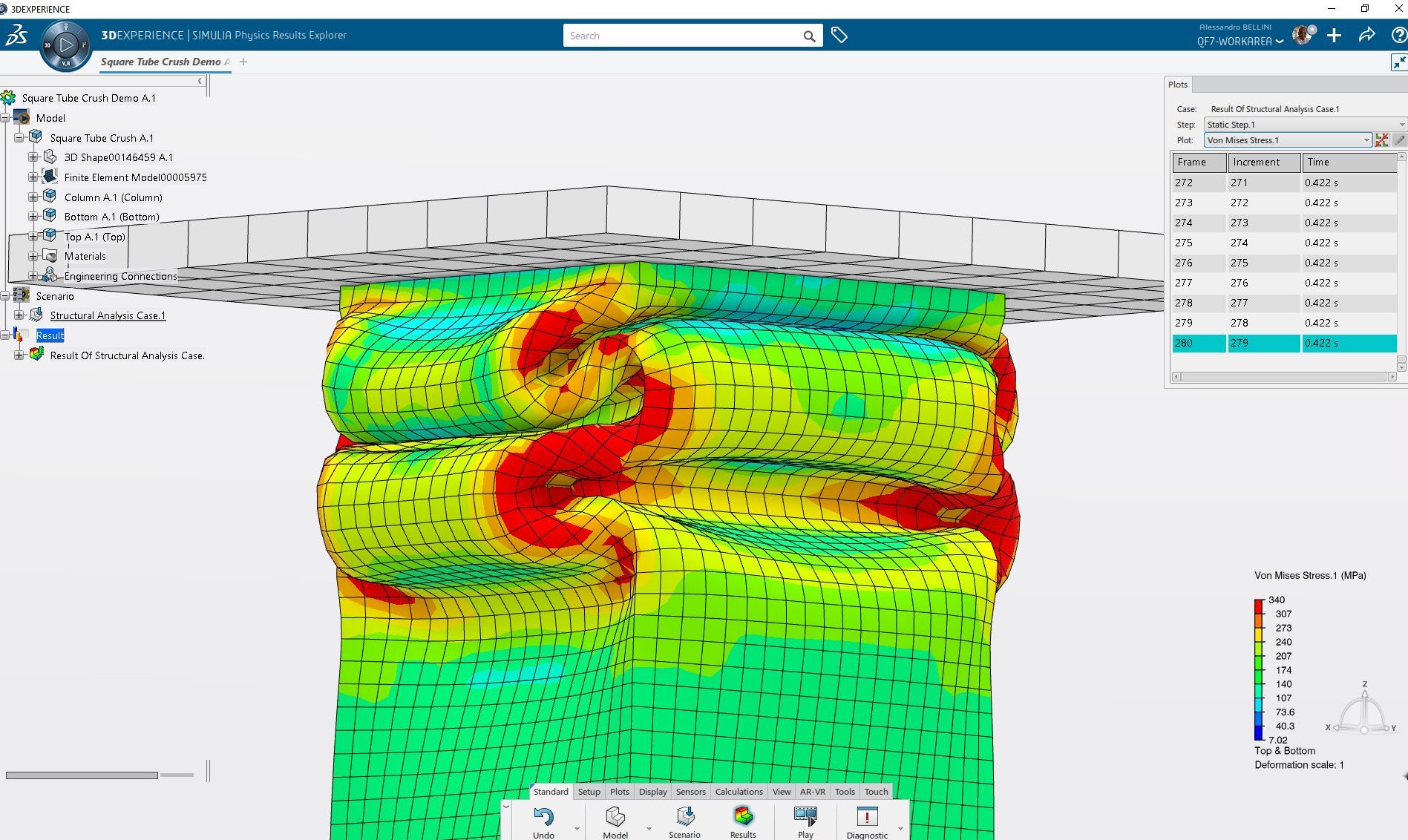Open Structural Analysis Case.1 in the tree
The image size is (1408, 840).
[108, 315]
